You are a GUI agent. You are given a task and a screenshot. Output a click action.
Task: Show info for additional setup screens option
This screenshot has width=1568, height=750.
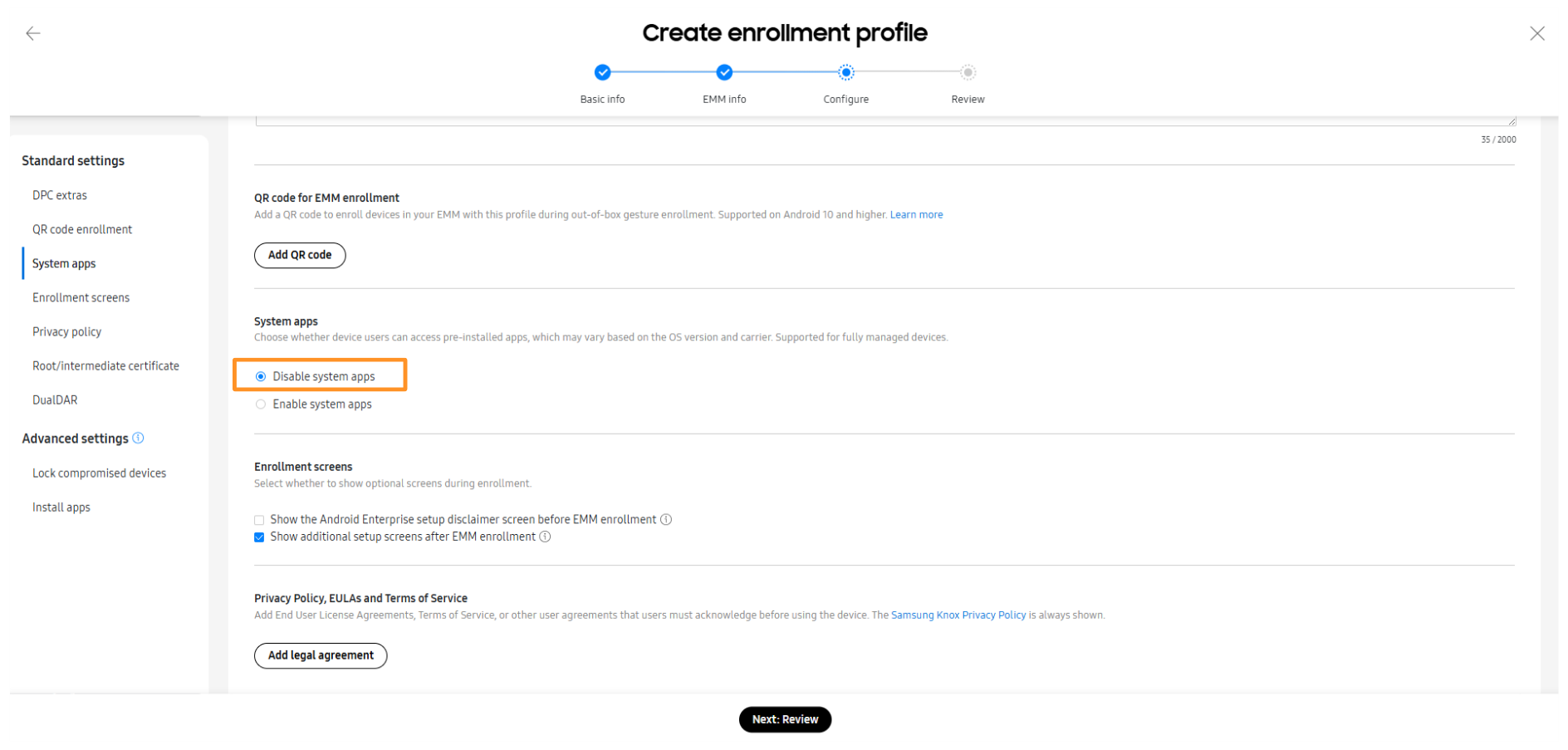click(546, 537)
